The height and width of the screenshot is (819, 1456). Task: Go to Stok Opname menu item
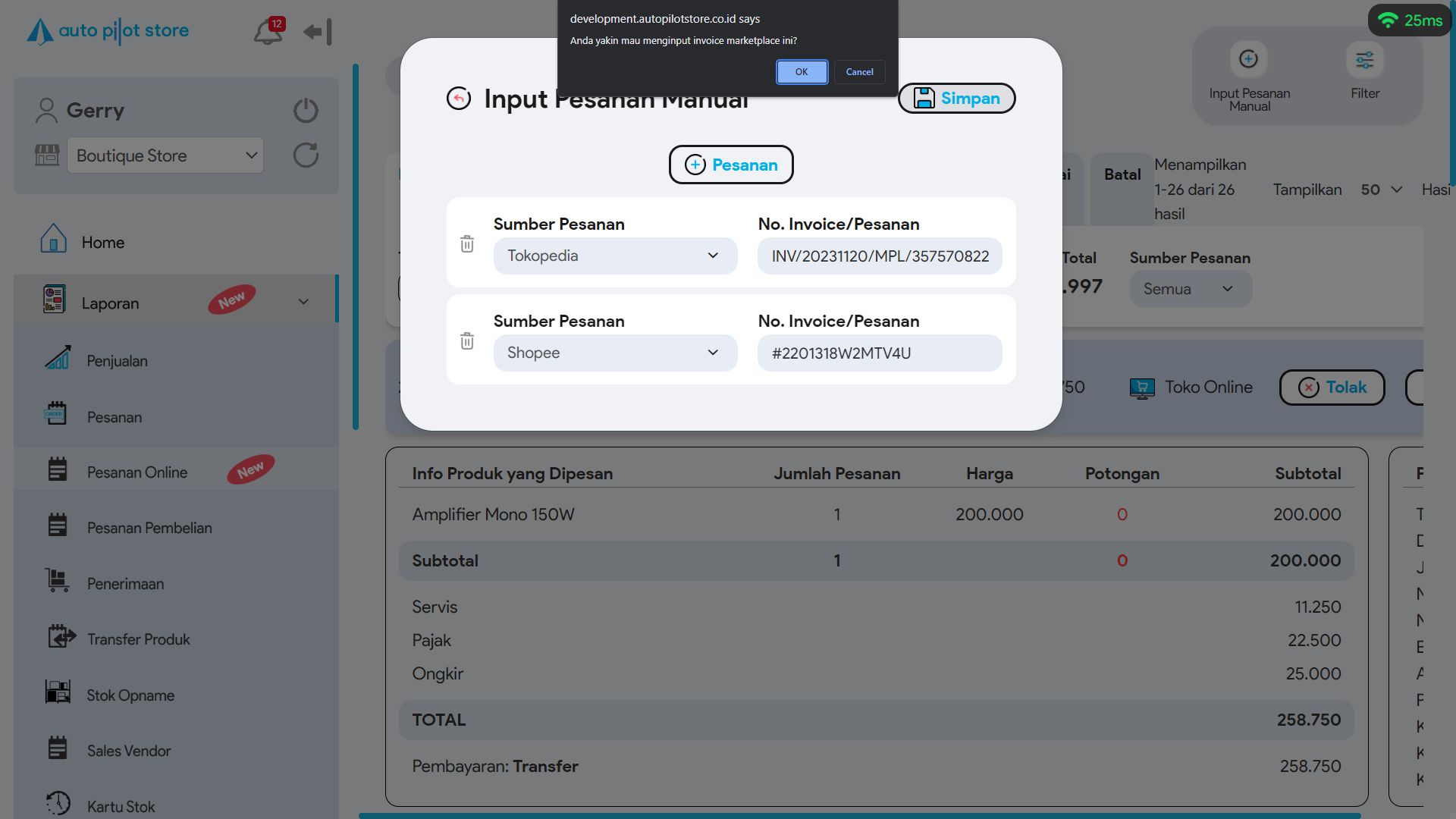pyautogui.click(x=130, y=695)
